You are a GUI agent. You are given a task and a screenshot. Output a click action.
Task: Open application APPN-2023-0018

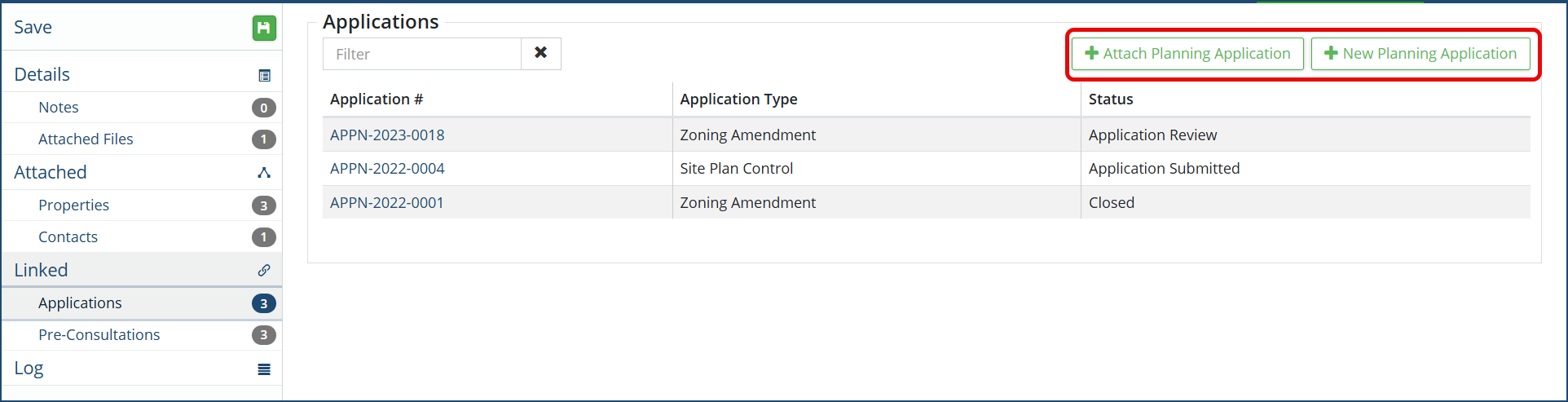[x=387, y=135]
